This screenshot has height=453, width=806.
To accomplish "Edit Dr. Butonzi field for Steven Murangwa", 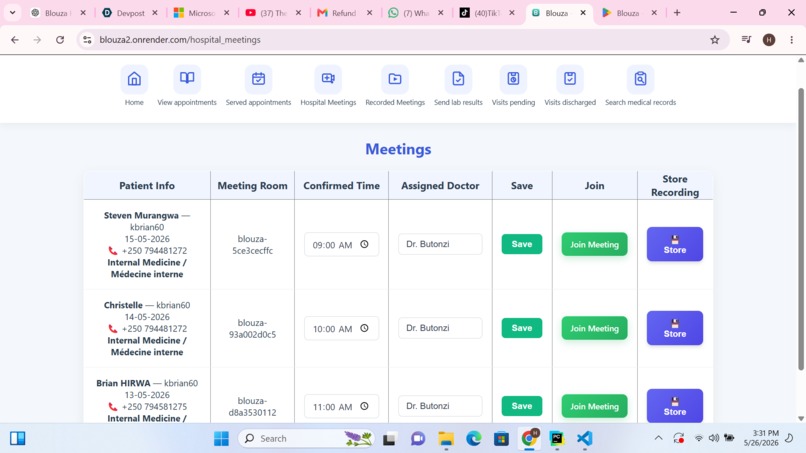I will click(440, 244).
